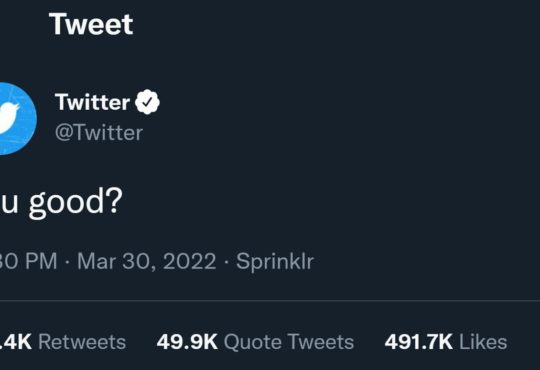Click the word Retweets
Viewport: 540px width, 370px height.
(82, 342)
